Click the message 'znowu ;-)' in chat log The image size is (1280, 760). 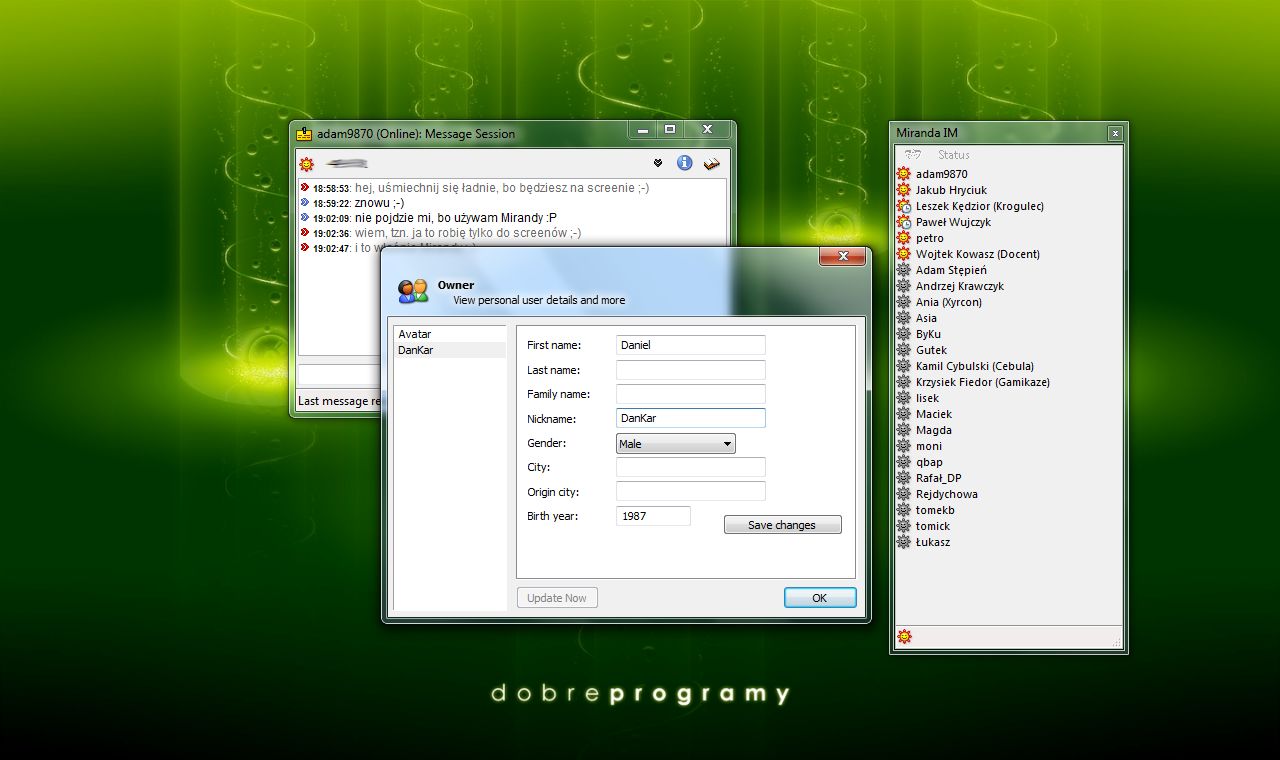(x=379, y=203)
